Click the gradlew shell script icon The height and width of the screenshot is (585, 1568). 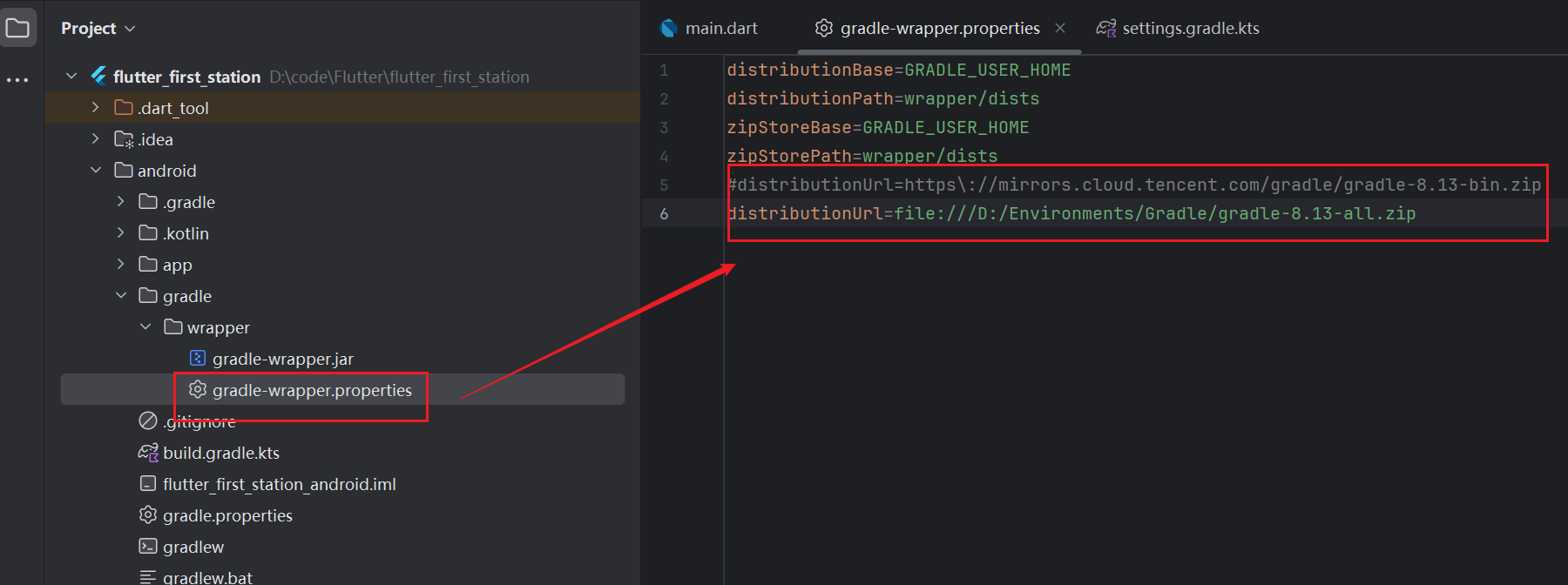[x=148, y=546]
